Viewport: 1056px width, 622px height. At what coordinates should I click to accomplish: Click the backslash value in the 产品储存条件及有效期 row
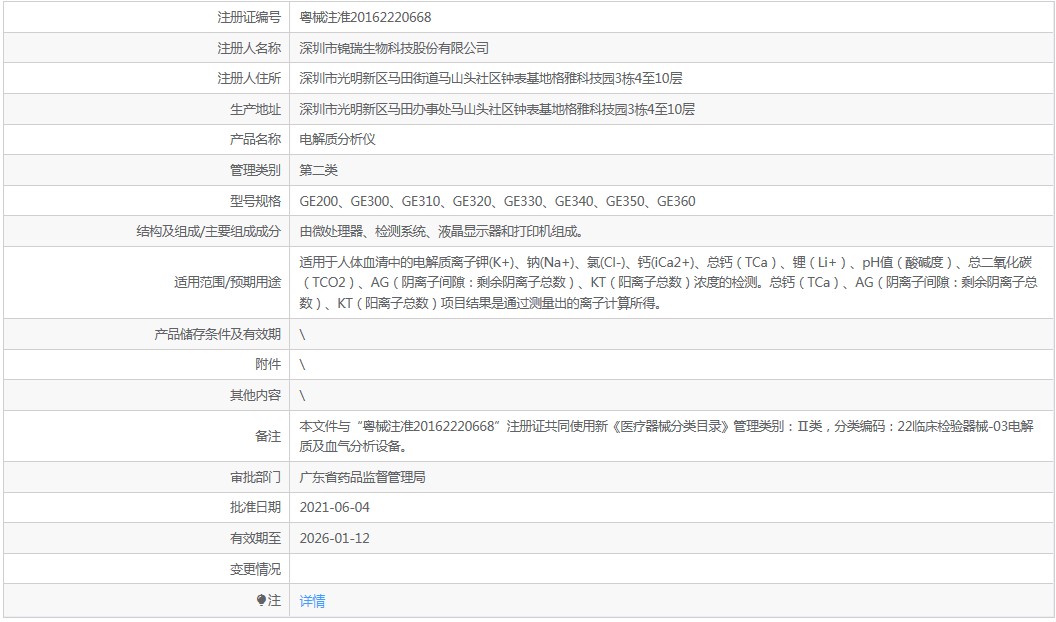pos(302,335)
